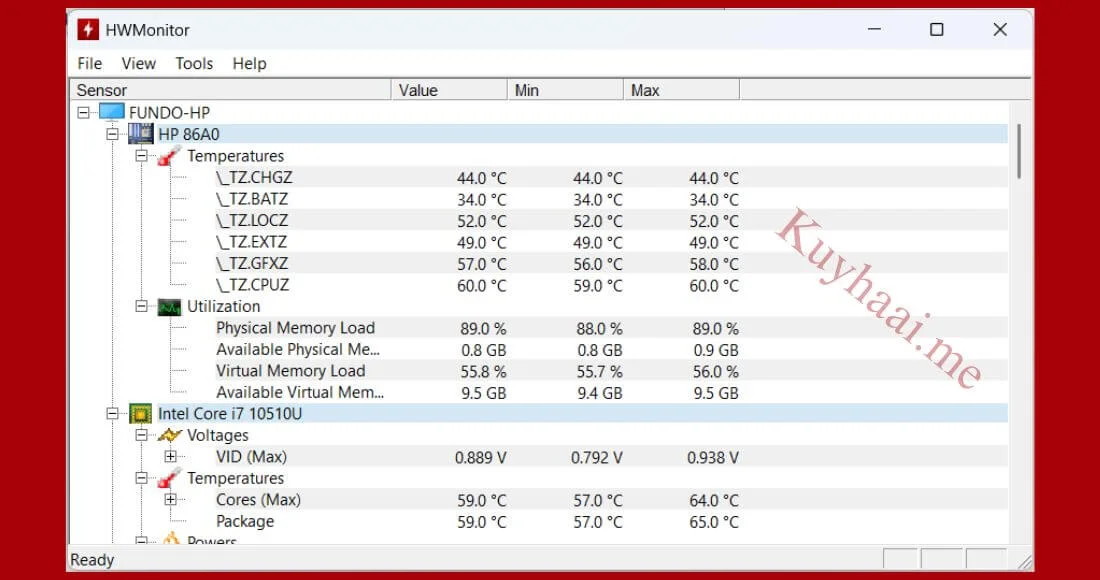Click the 9.4 GB virtual memory min value
The width and height of the screenshot is (1100, 580).
coord(600,393)
